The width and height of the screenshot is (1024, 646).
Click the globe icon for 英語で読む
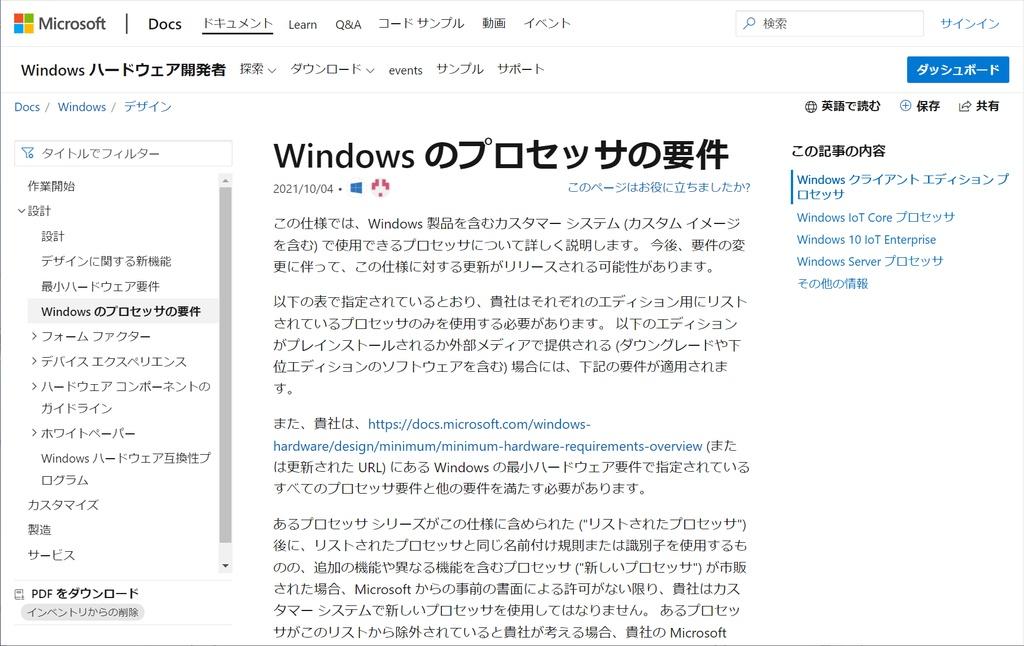(810, 106)
